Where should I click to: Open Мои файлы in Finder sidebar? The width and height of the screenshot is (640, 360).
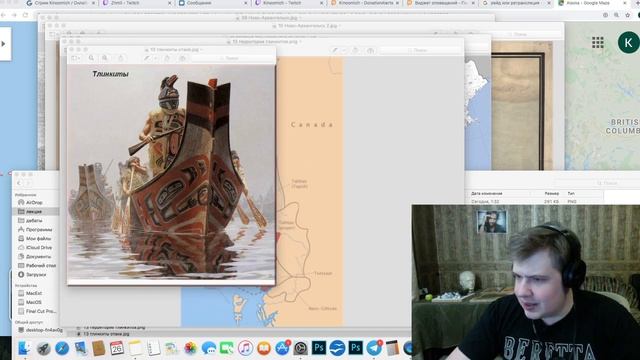click(x=36, y=238)
